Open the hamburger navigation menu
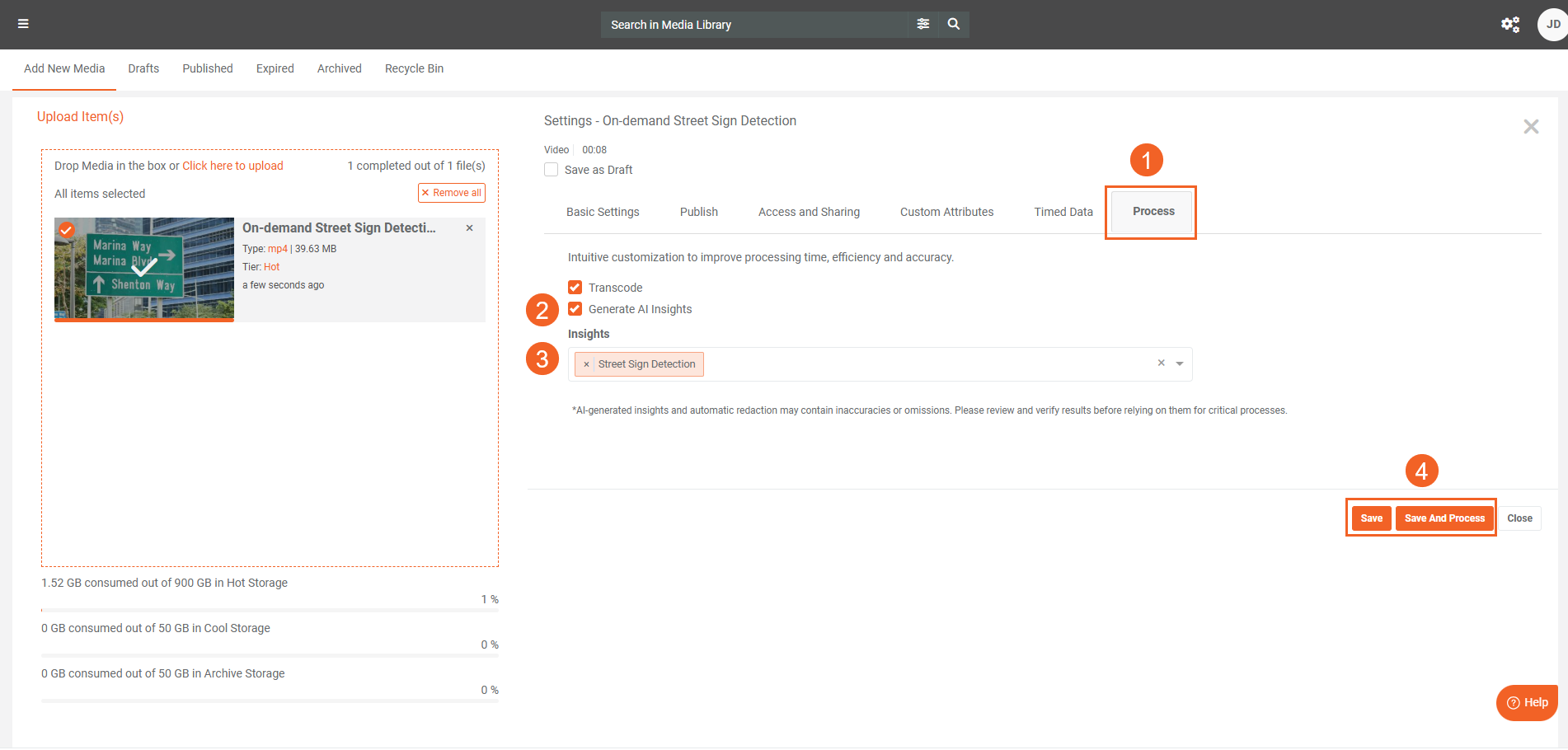This screenshot has height=750, width=1568. (23, 24)
